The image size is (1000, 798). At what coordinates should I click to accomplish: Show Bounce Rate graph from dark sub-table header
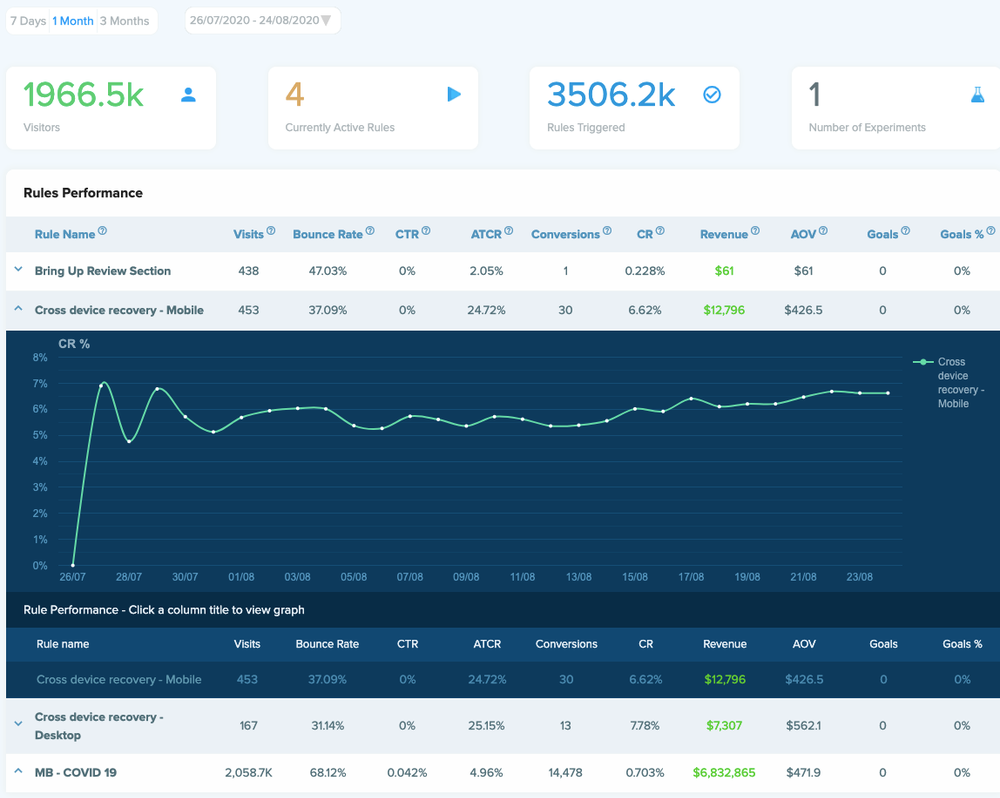point(327,644)
